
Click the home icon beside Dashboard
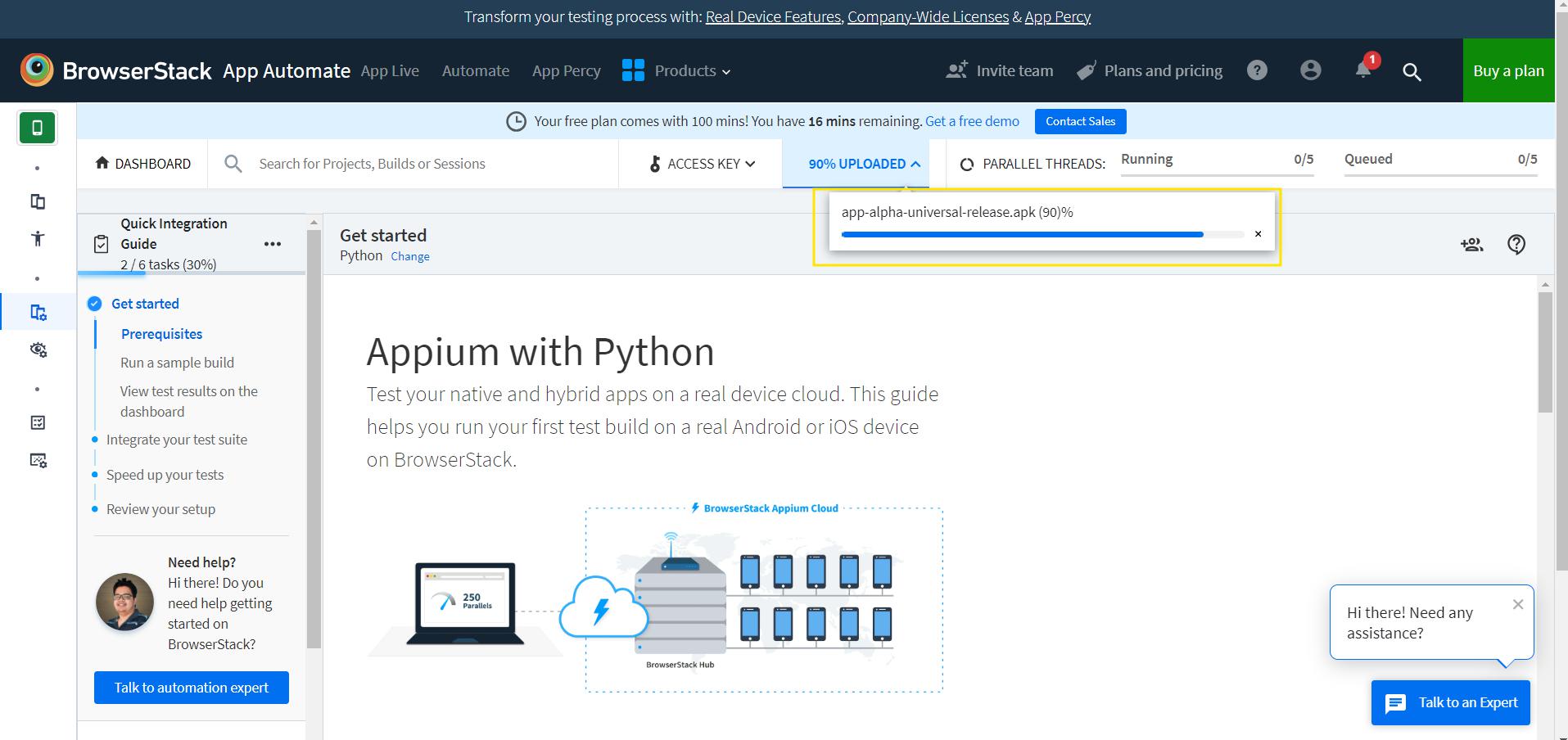pos(102,163)
